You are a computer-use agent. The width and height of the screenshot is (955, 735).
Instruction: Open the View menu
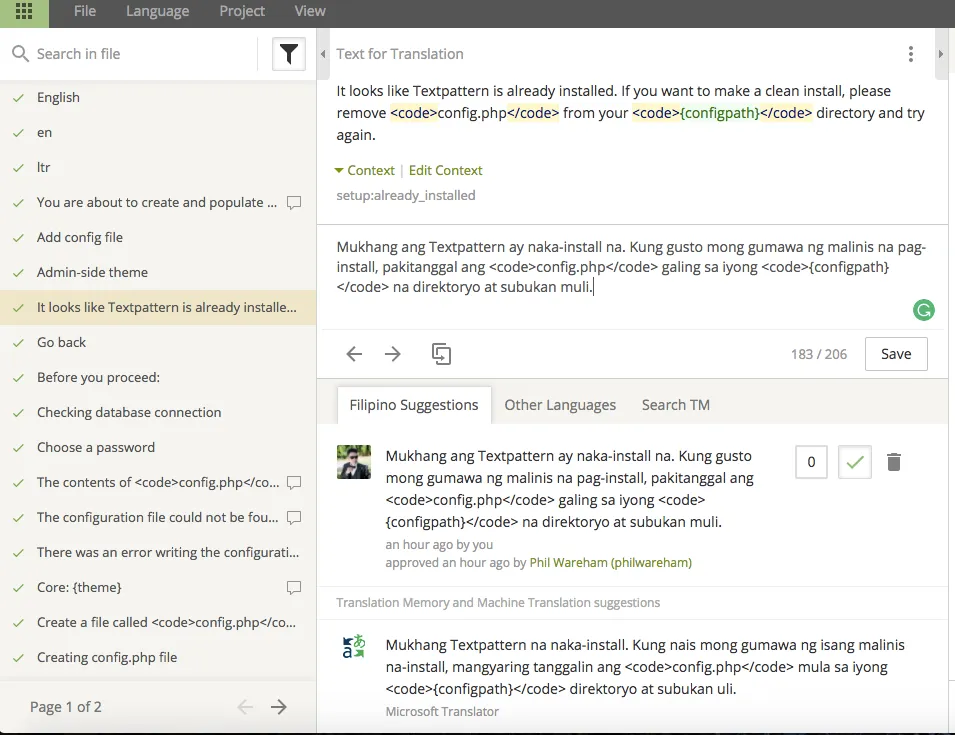click(x=310, y=11)
